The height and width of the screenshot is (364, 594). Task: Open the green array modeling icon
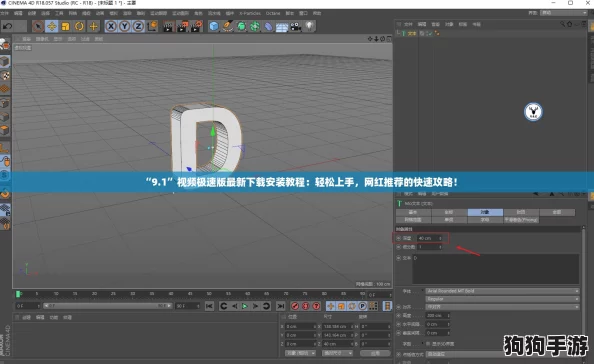point(255,26)
